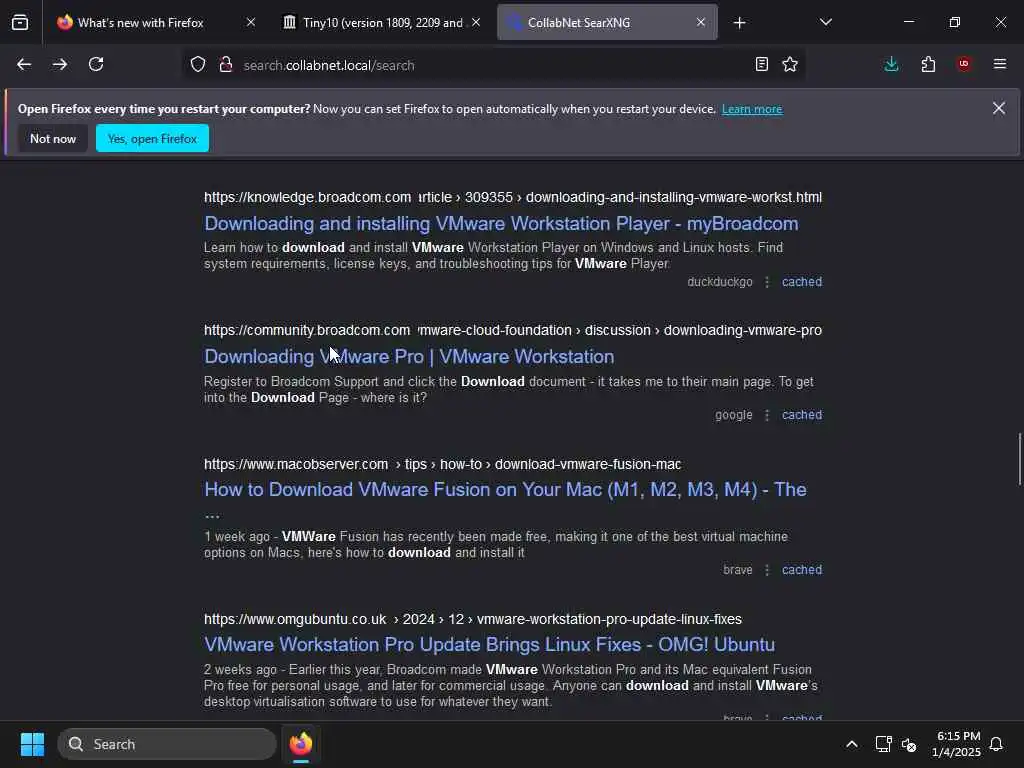Open Firefox application hamburger menu
This screenshot has height=768, width=1024.
pos(1000,64)
